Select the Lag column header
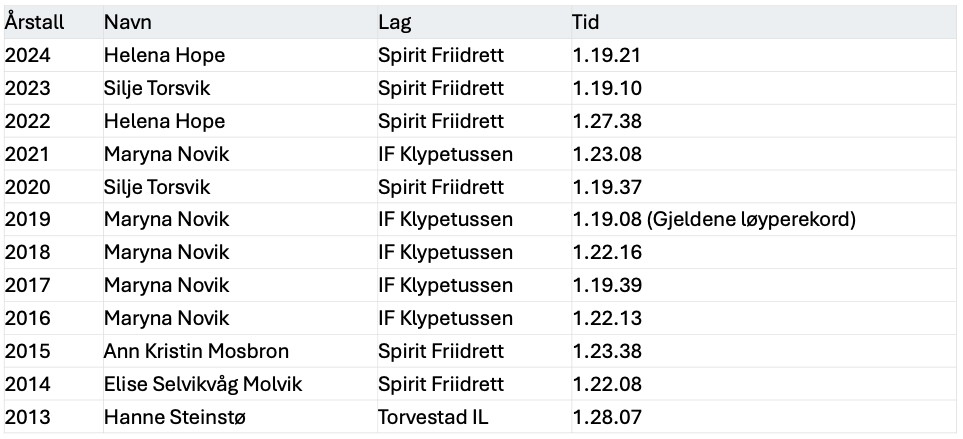Viewport: 963px width, 439px height. [x=474, y=22]
